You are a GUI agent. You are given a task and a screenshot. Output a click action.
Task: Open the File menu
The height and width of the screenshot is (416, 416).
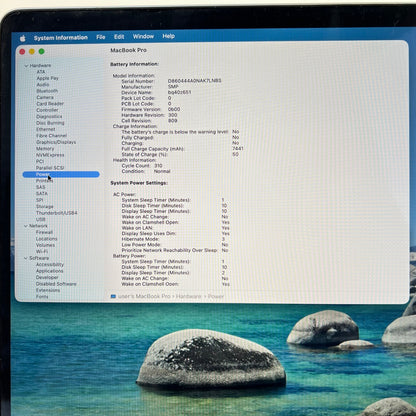(101, 37)
